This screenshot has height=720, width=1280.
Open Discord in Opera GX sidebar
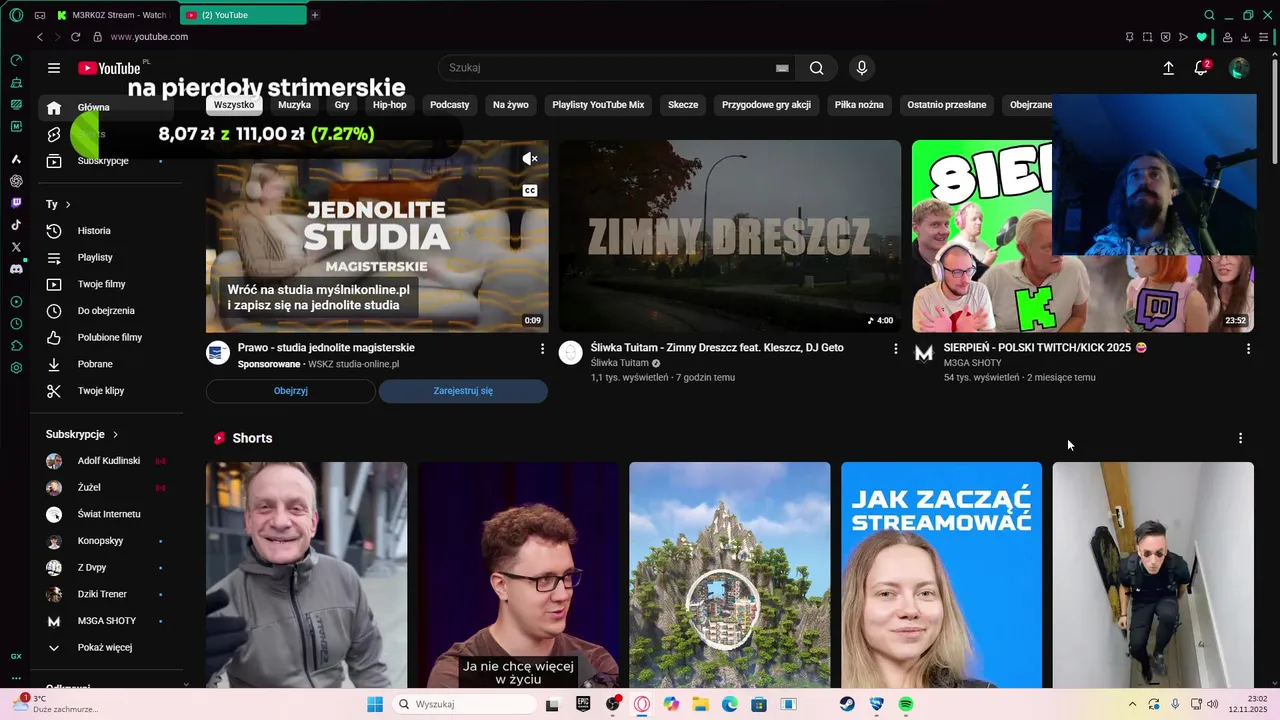pyautogui.click(x=16, y=269)
